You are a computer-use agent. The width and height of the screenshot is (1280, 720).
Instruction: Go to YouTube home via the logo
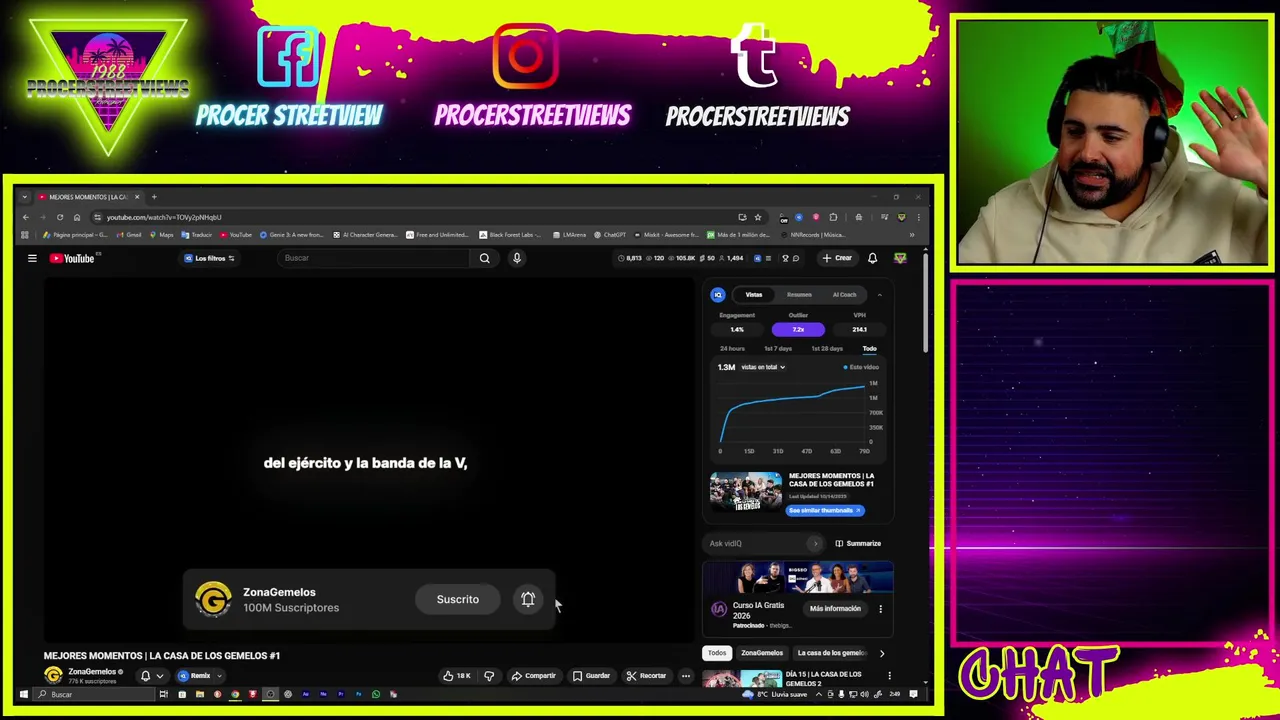point(73,258)
